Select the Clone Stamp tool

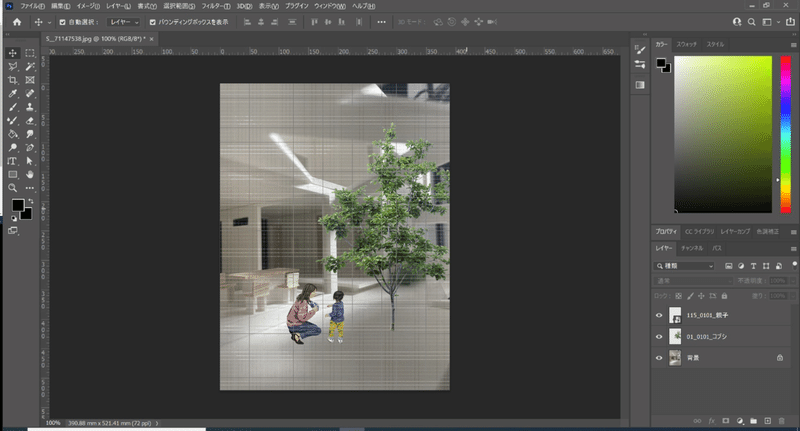(30, 107)
